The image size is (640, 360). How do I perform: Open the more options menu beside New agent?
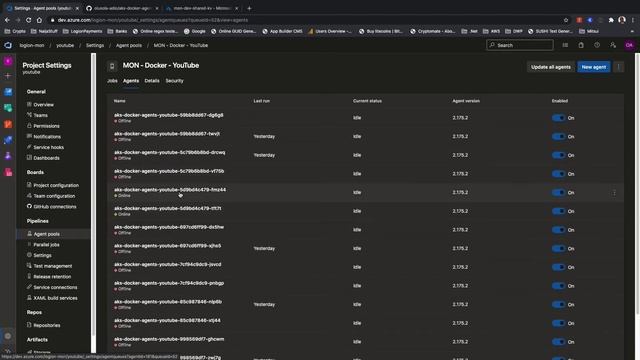pos(619,67)
